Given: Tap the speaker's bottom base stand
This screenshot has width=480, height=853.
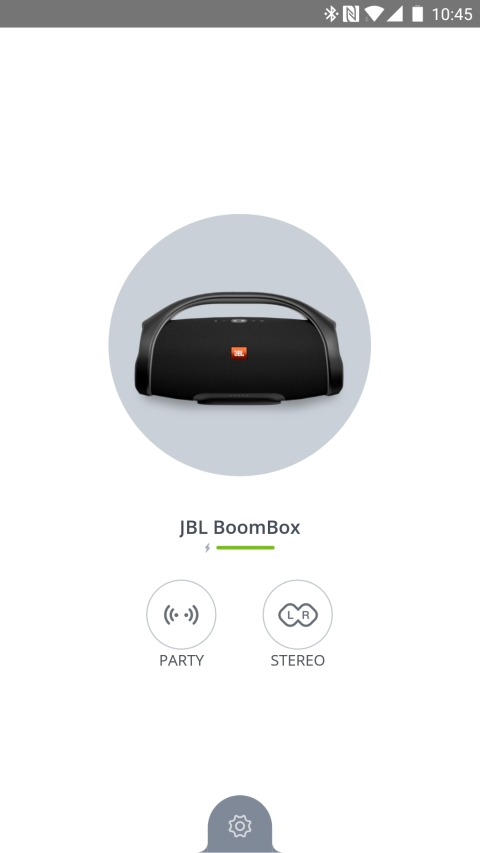Looking at the screenshot, I should pos(238,398).
